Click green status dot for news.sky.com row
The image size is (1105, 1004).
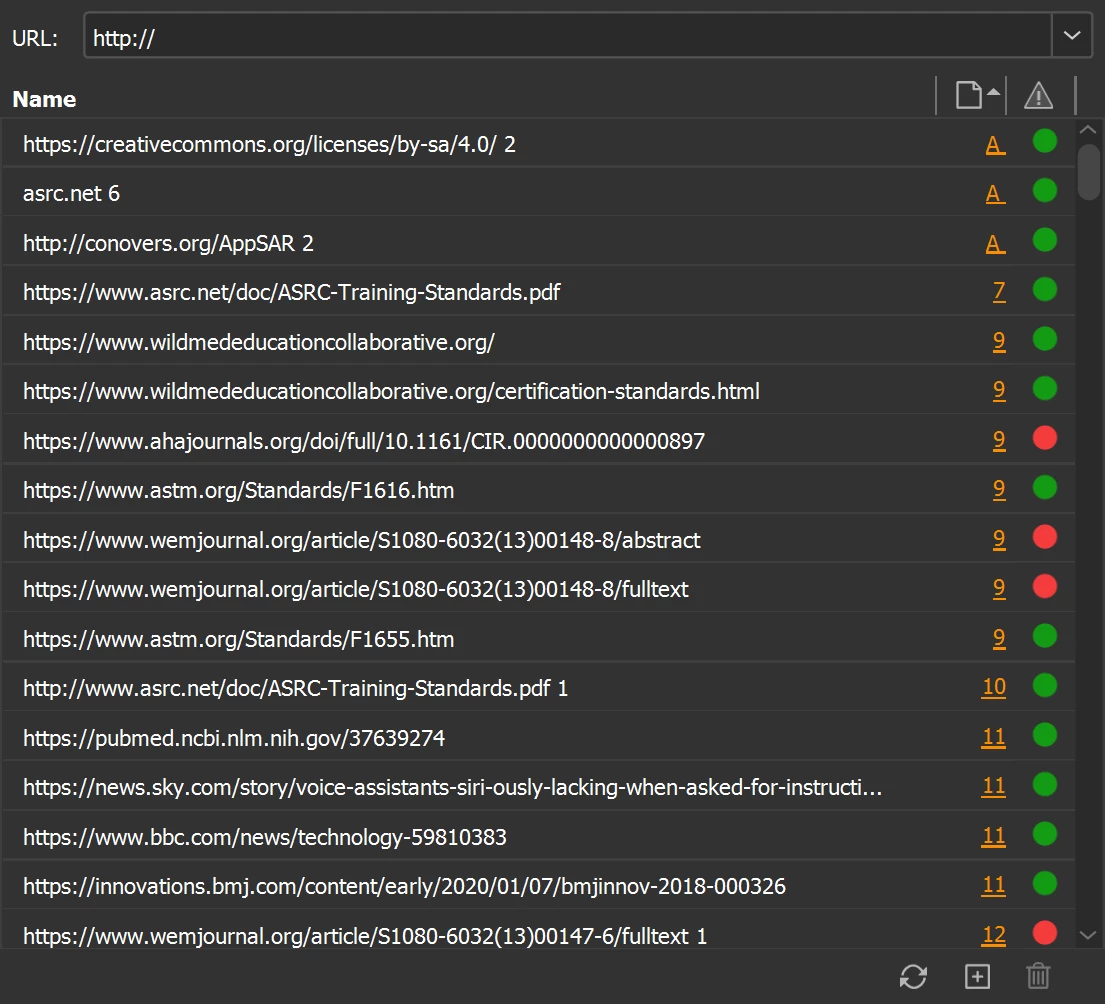tap(1044, 784)
